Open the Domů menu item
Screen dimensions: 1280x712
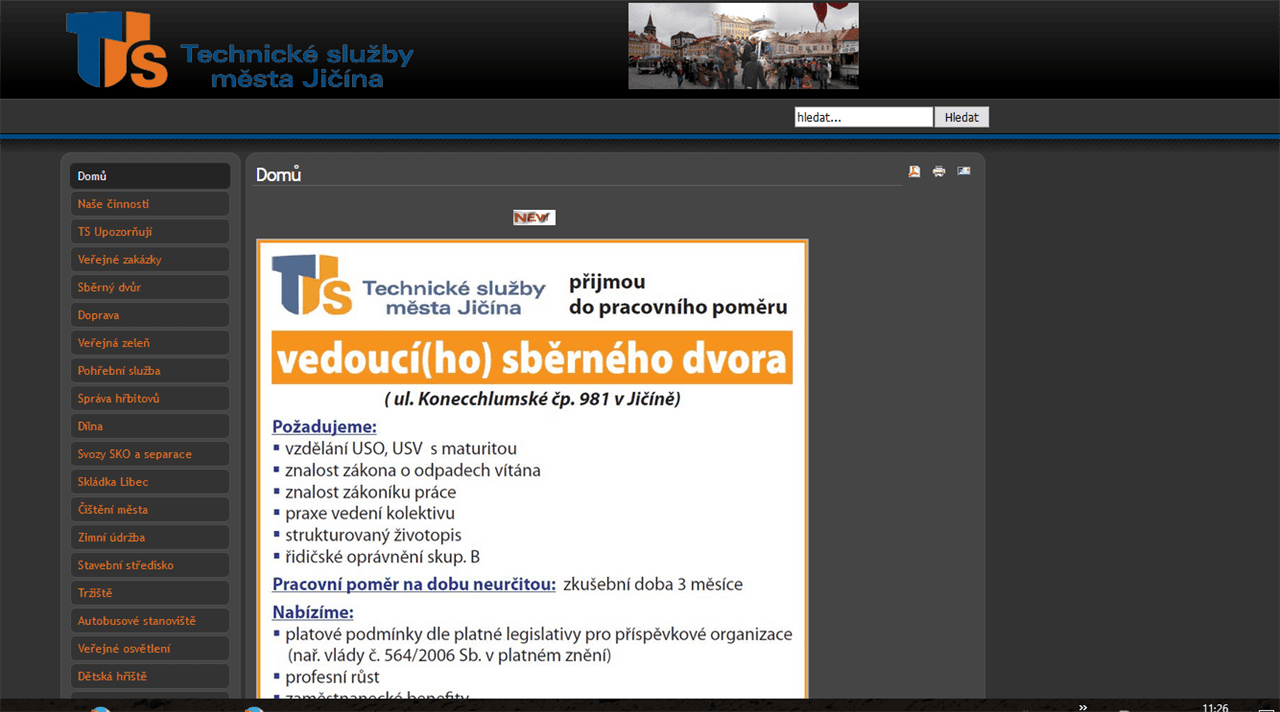[150, 176]
